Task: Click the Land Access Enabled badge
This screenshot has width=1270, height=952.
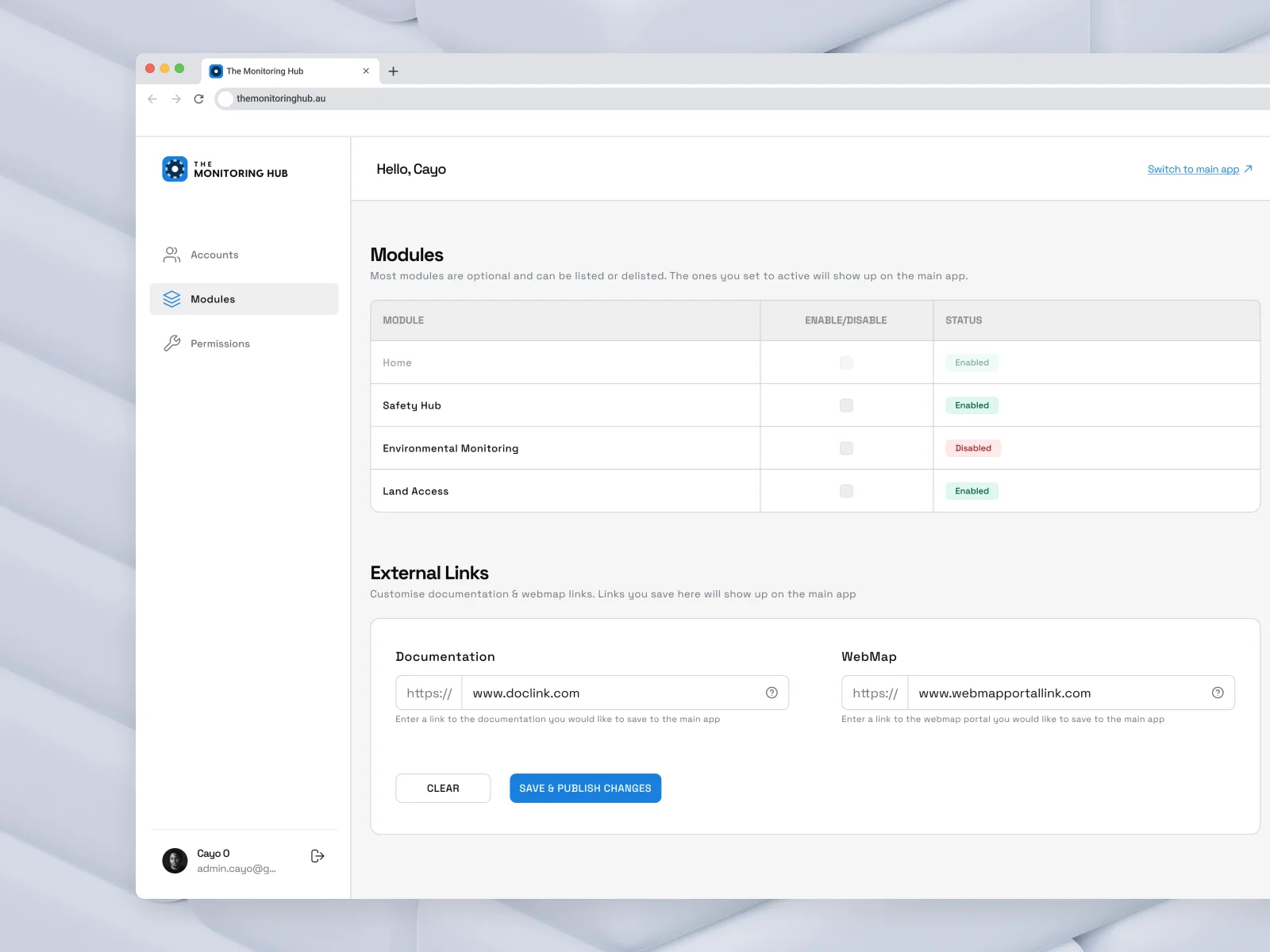Action: (972, 491)
